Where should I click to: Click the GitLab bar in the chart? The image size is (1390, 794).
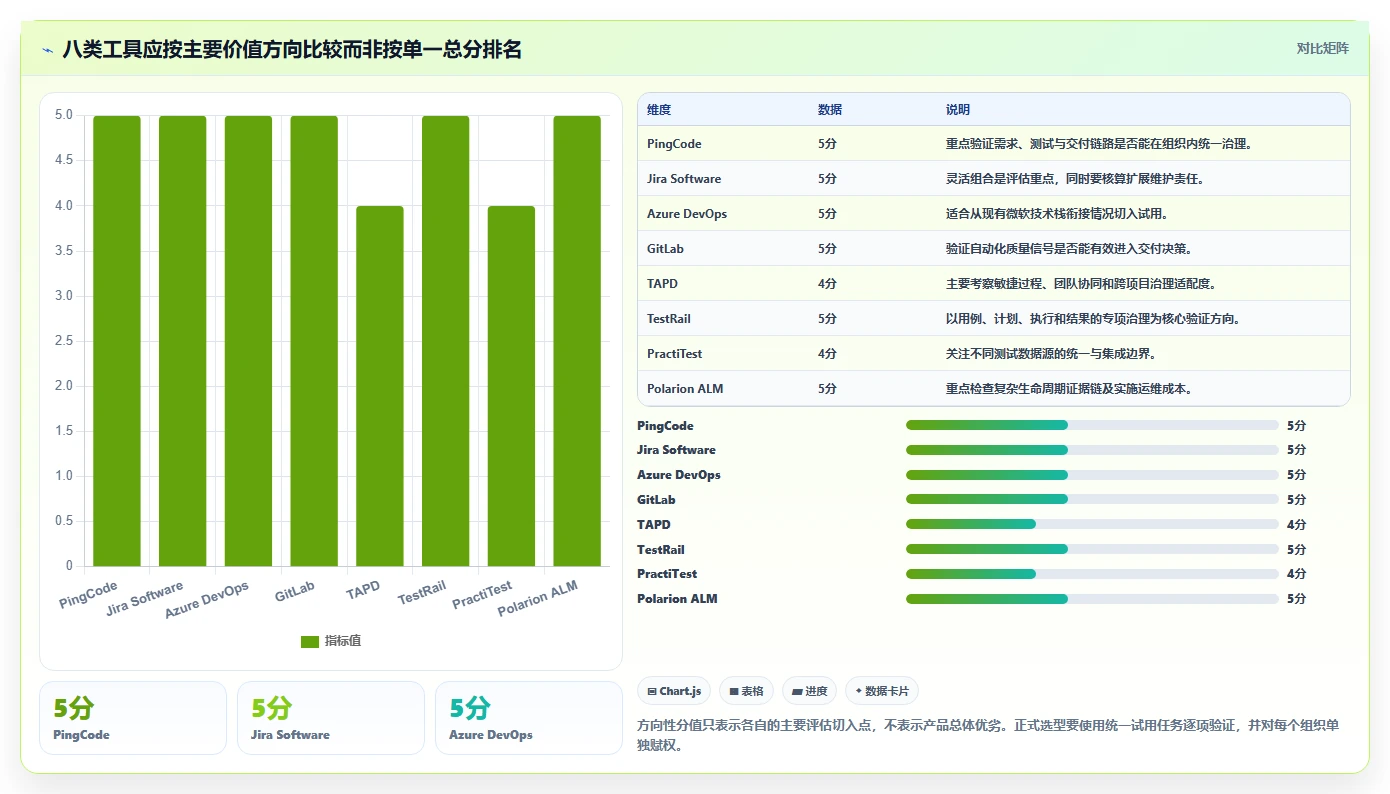click(314, 341)
